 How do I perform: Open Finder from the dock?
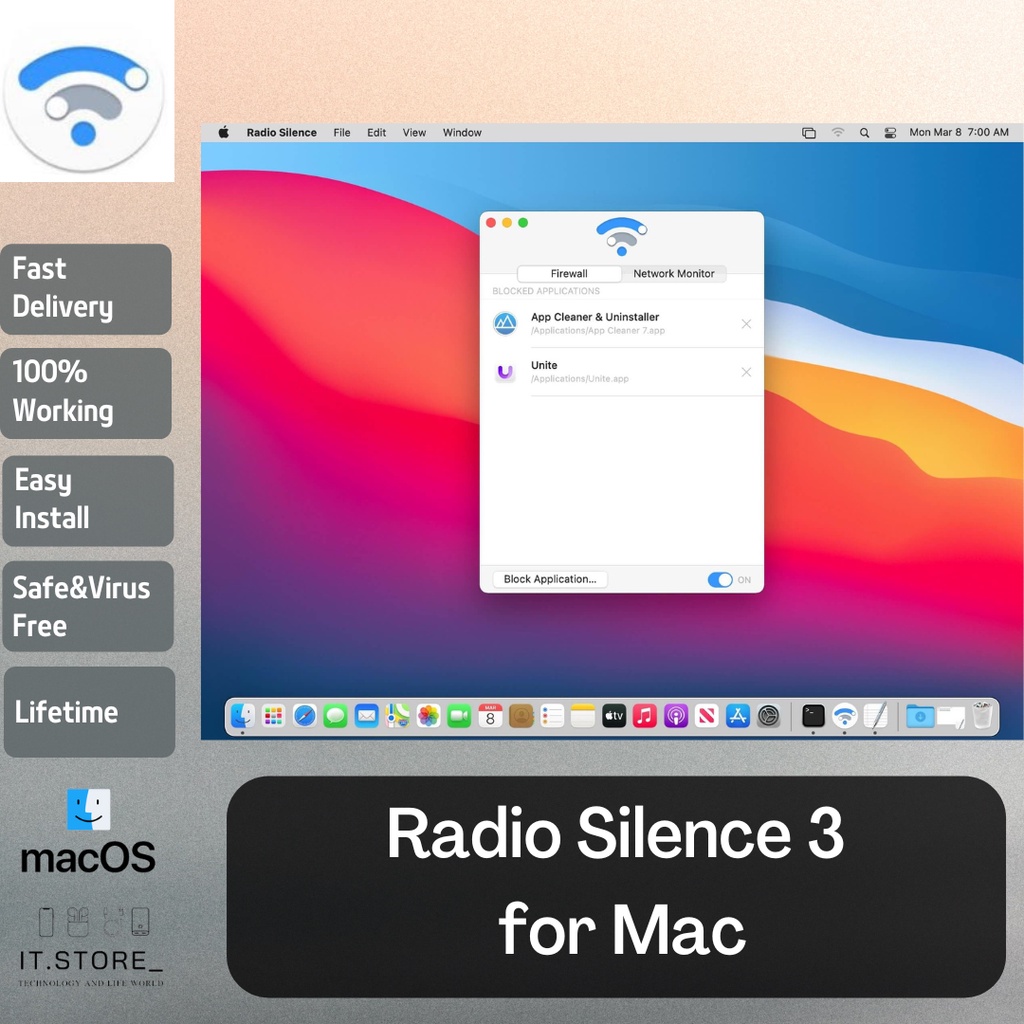(242, 716)
